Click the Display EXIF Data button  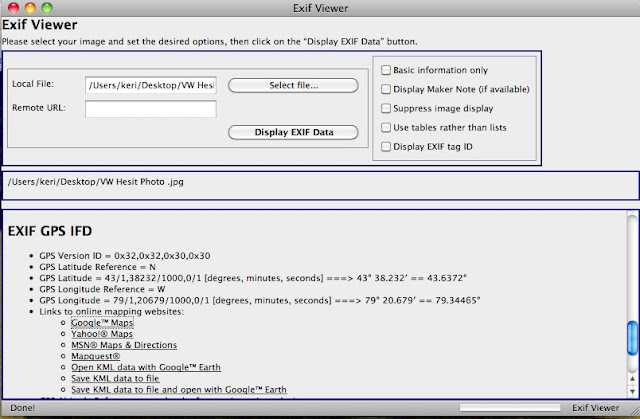point(293,132)
